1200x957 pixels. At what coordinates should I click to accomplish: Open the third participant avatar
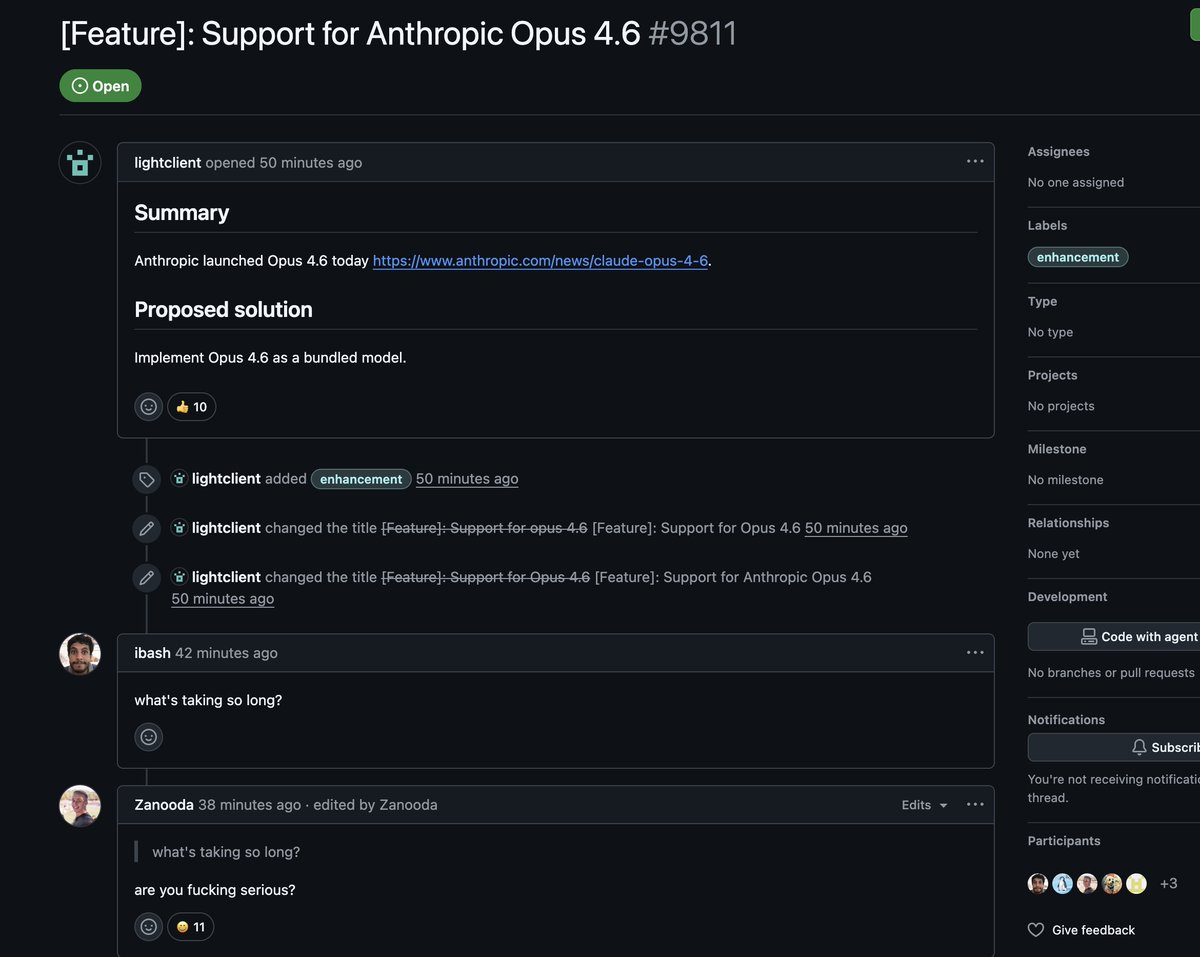[x=1087, y=884]
